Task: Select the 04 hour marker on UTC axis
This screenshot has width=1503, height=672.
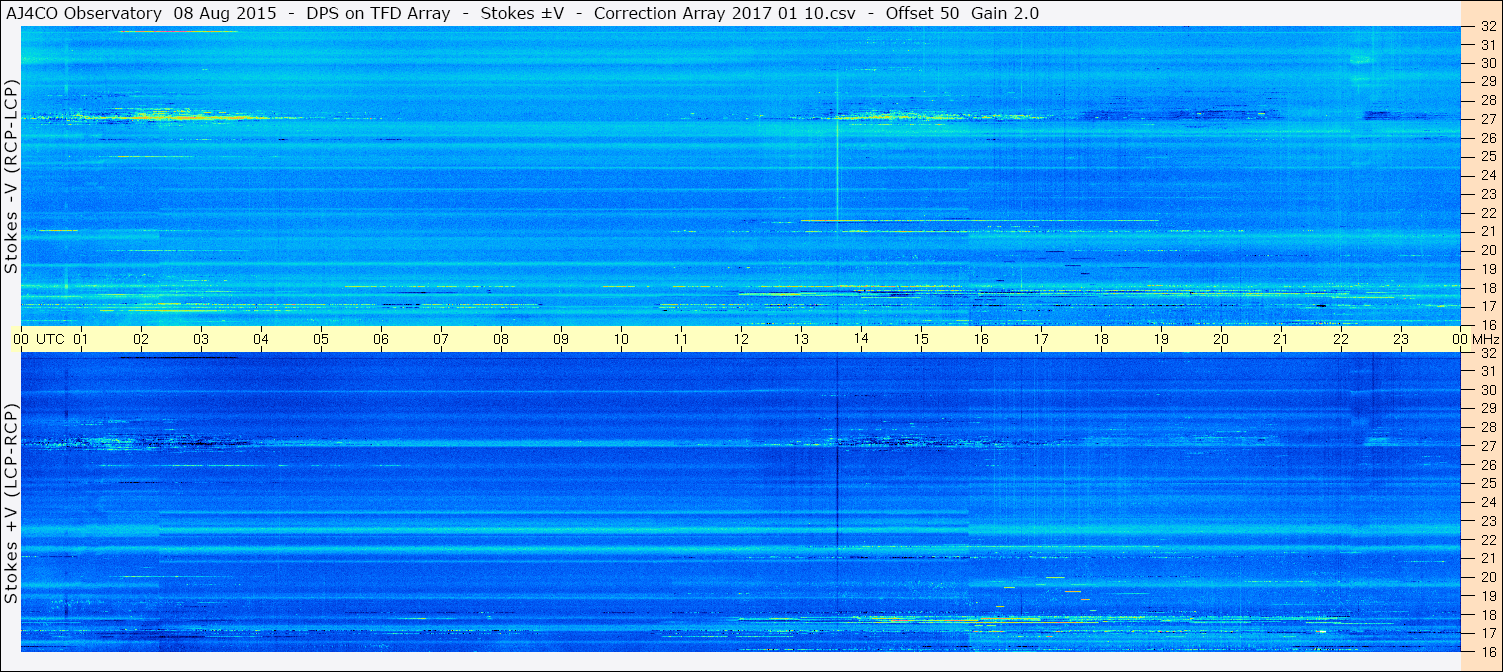Action: [261, 339]
